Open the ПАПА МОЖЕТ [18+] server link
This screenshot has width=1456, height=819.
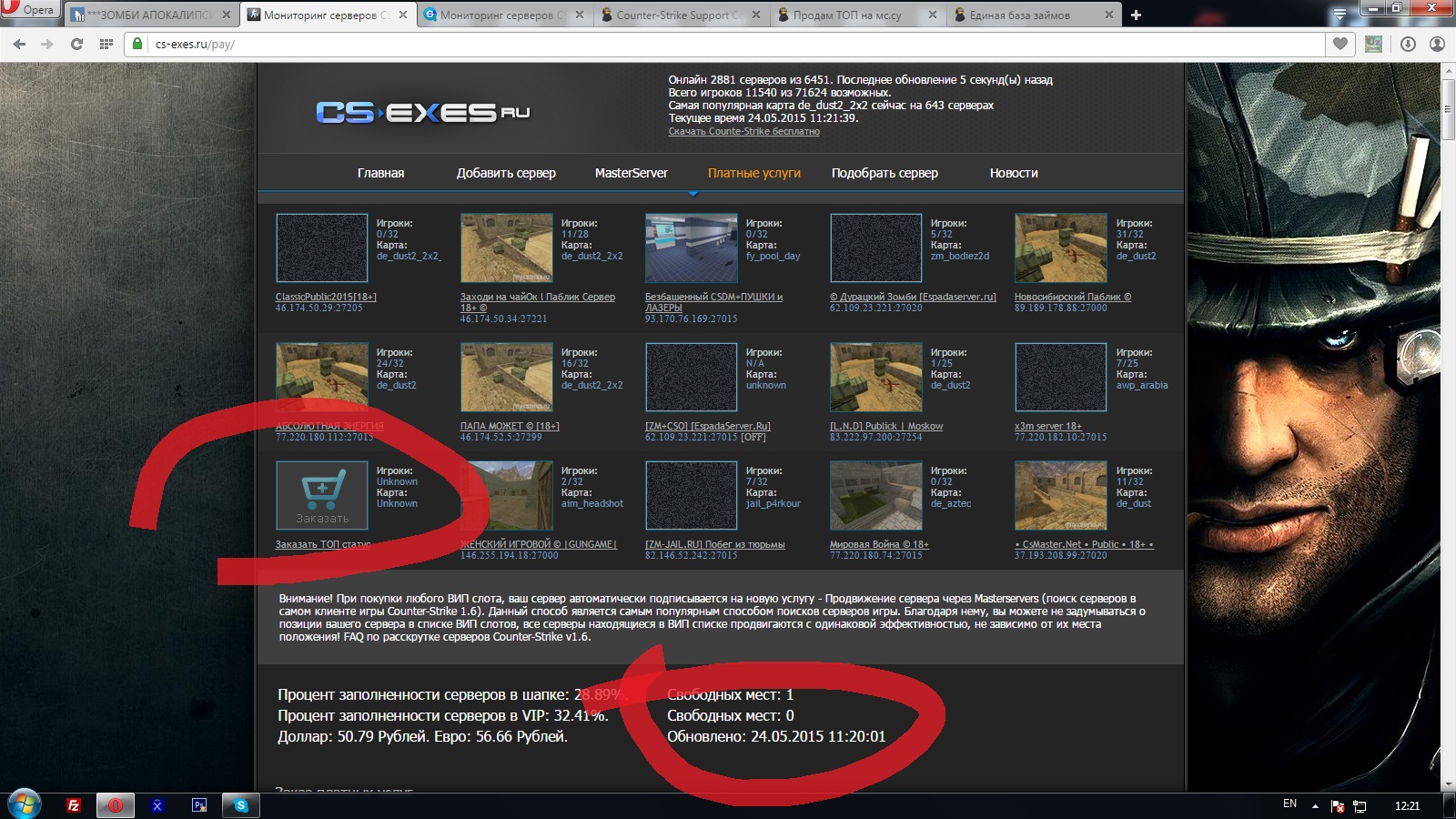510,426
